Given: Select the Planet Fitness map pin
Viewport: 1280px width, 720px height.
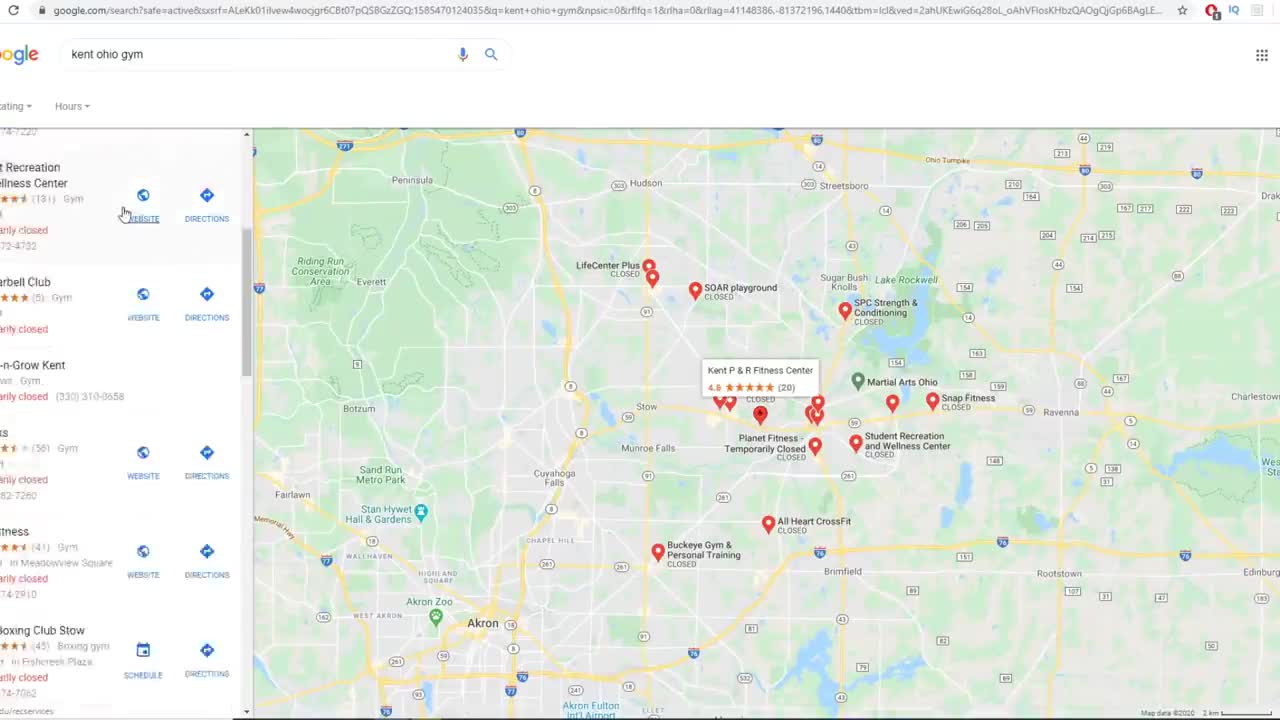Looking at the screenshot, I should tap(815, 446).
